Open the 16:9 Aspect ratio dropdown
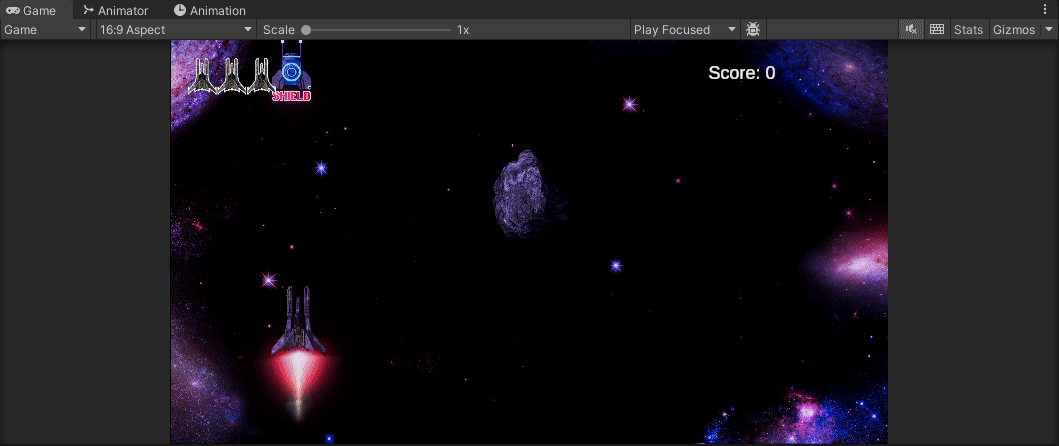This screenshot has height=446, width=1059. click(x=176, y=30)
